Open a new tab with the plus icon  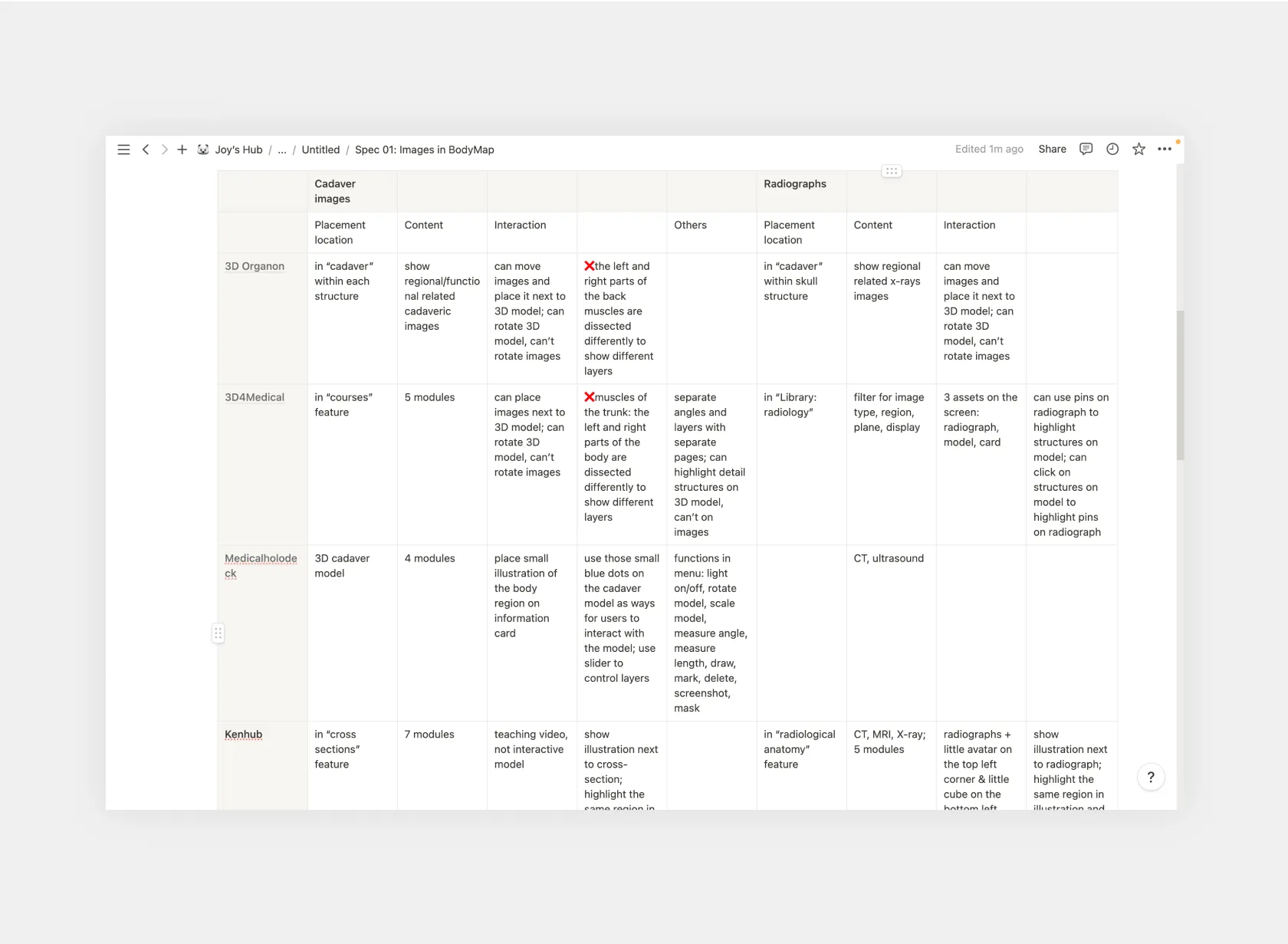click(x=182, y=150)
